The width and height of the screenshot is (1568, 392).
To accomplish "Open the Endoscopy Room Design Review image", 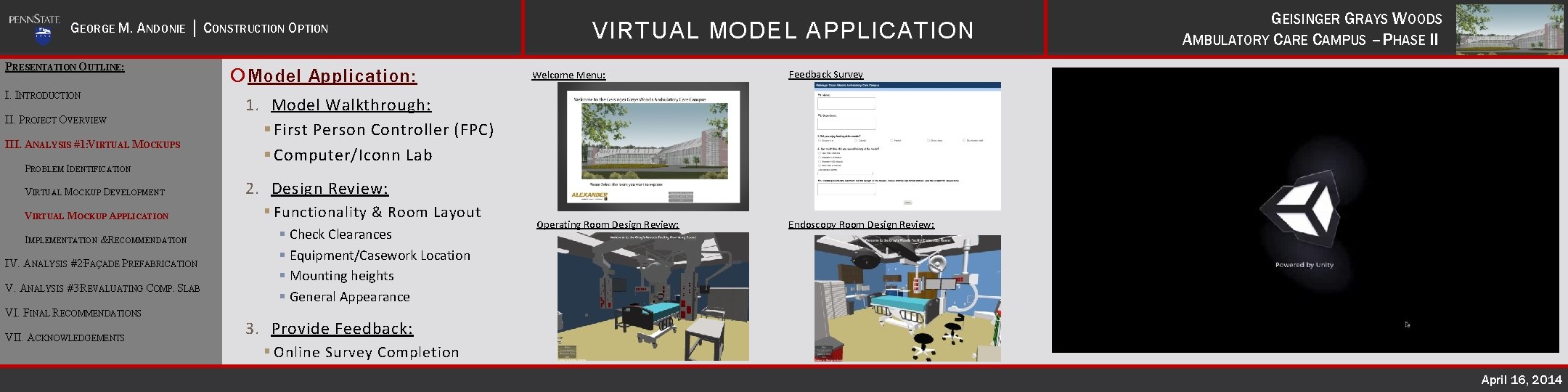I will coord(907,298).
